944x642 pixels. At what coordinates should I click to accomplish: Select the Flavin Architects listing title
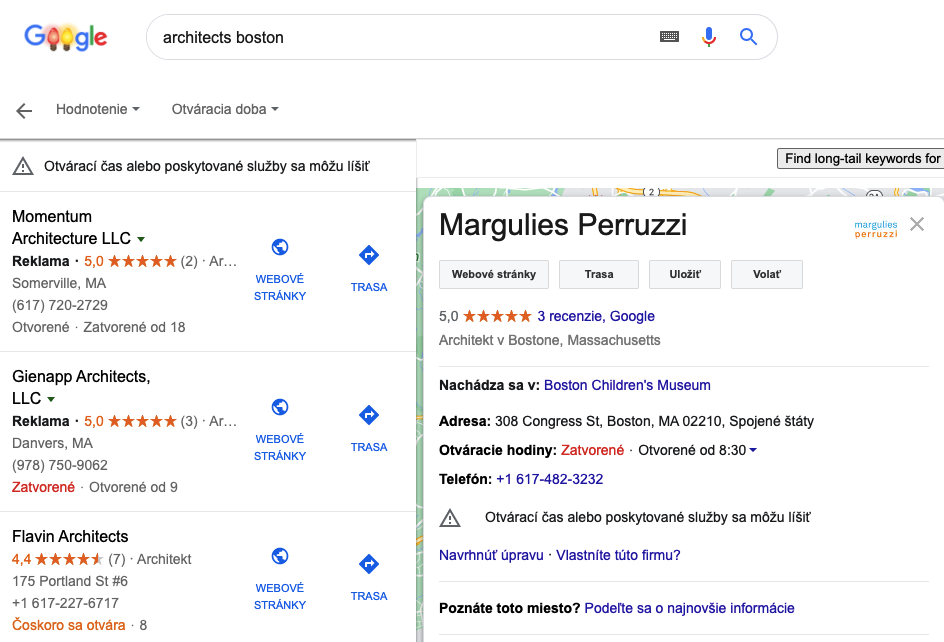(x=70, y=536)
